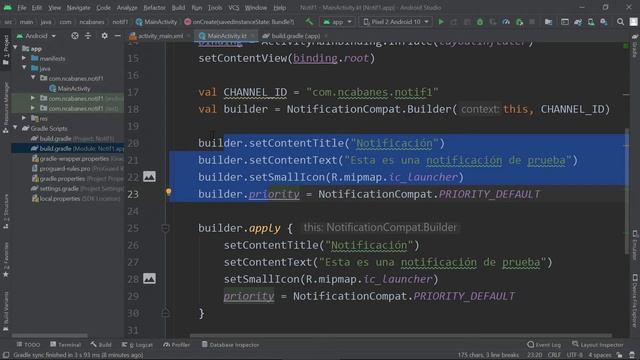Image resolution: width=640 pixels, height=360 pixels.
Task: Open the Project panel settings gear
Action: (x=104, y=36)
